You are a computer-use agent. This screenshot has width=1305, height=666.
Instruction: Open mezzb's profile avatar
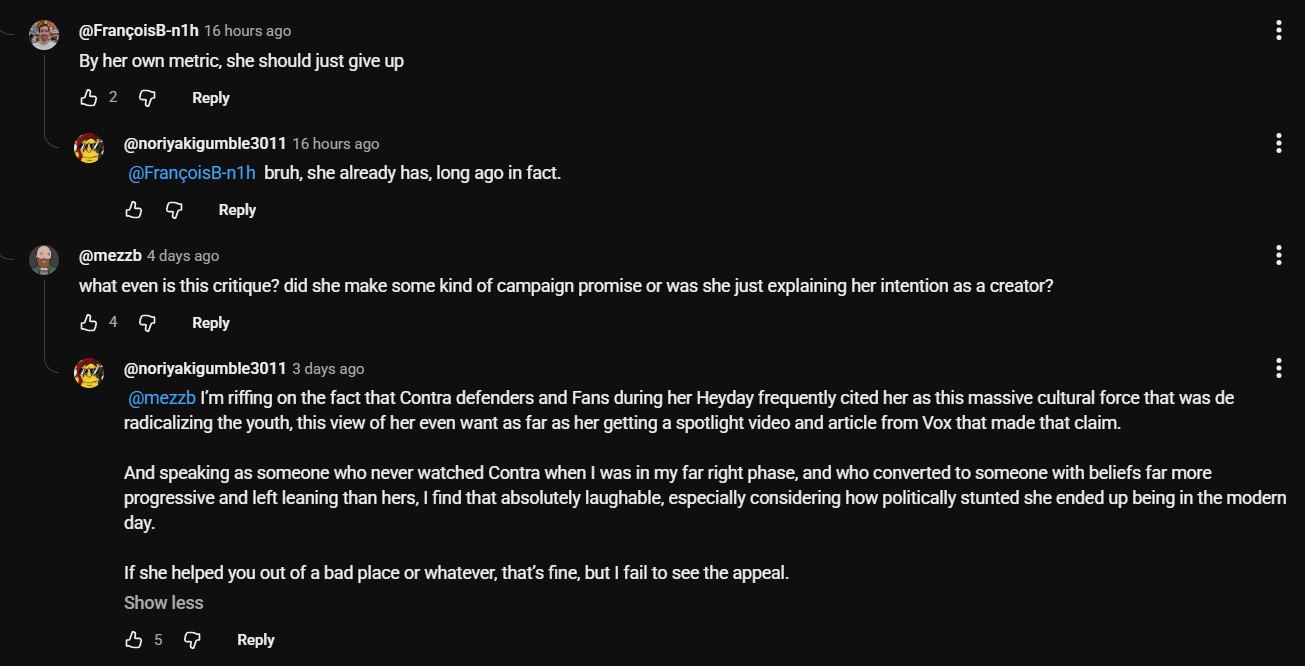coord(44,260)
